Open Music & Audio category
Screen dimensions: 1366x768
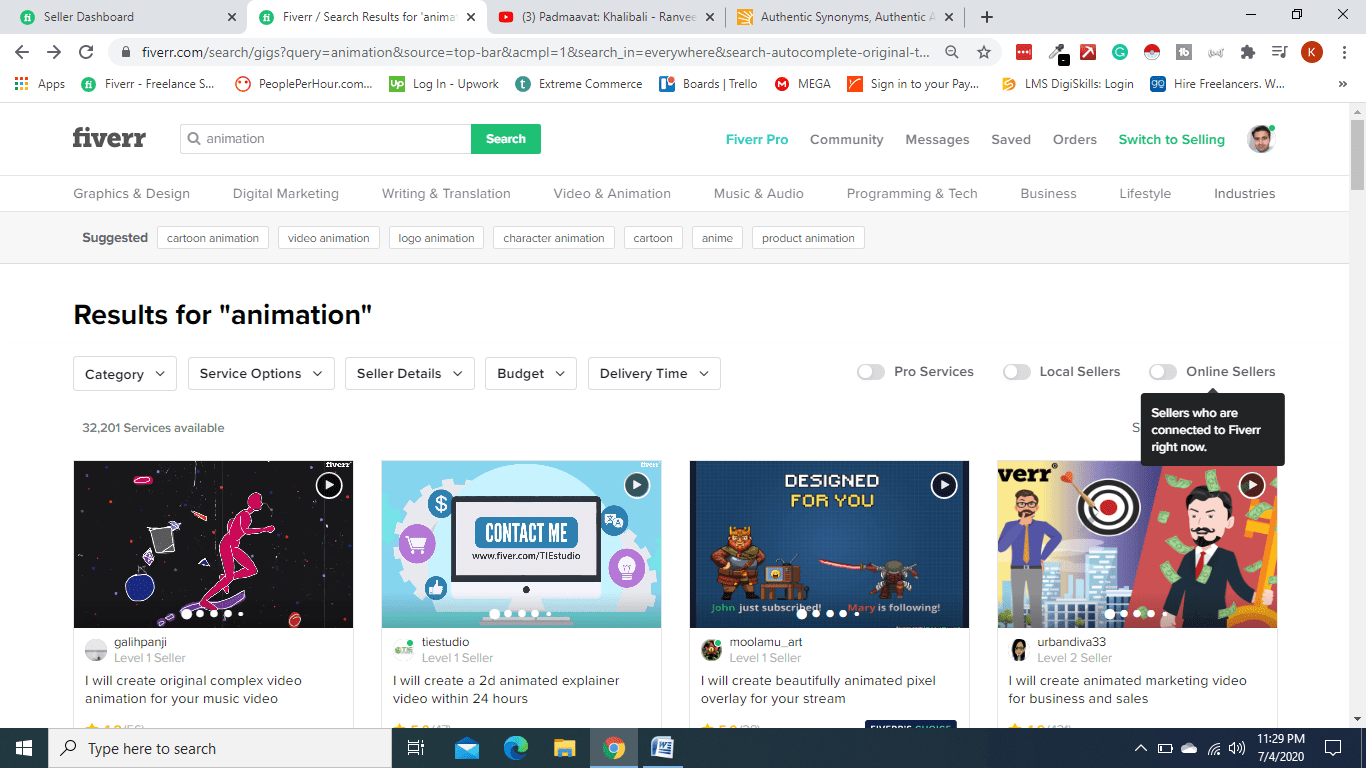coord(759,193)
